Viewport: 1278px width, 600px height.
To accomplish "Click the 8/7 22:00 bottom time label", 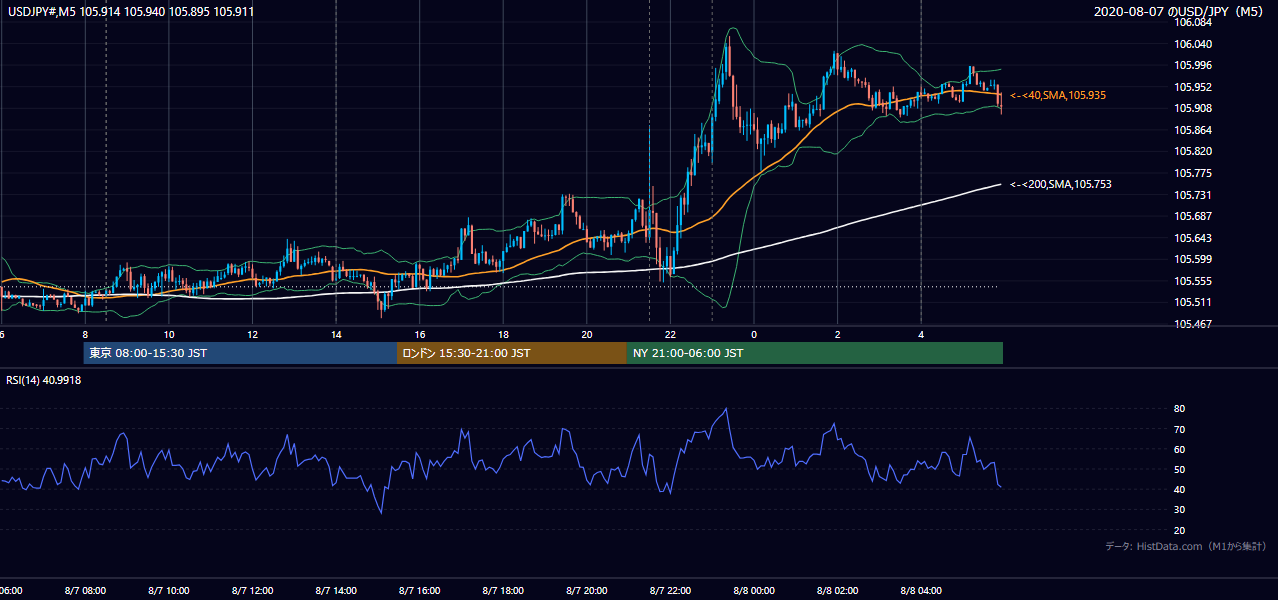I will [x=670, y=590].
